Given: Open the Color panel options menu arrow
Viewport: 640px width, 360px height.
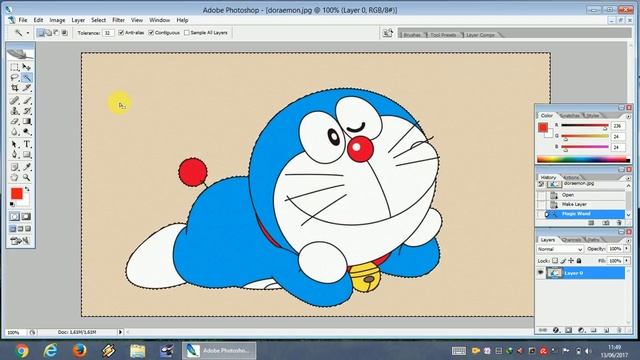Looking at the screenshot, I should tap(628, 117).
